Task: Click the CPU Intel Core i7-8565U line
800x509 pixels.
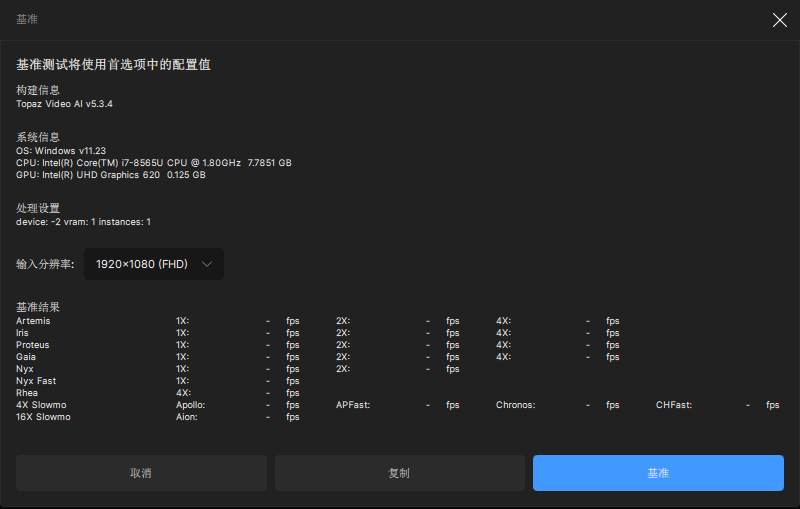Action: point(154,163)
